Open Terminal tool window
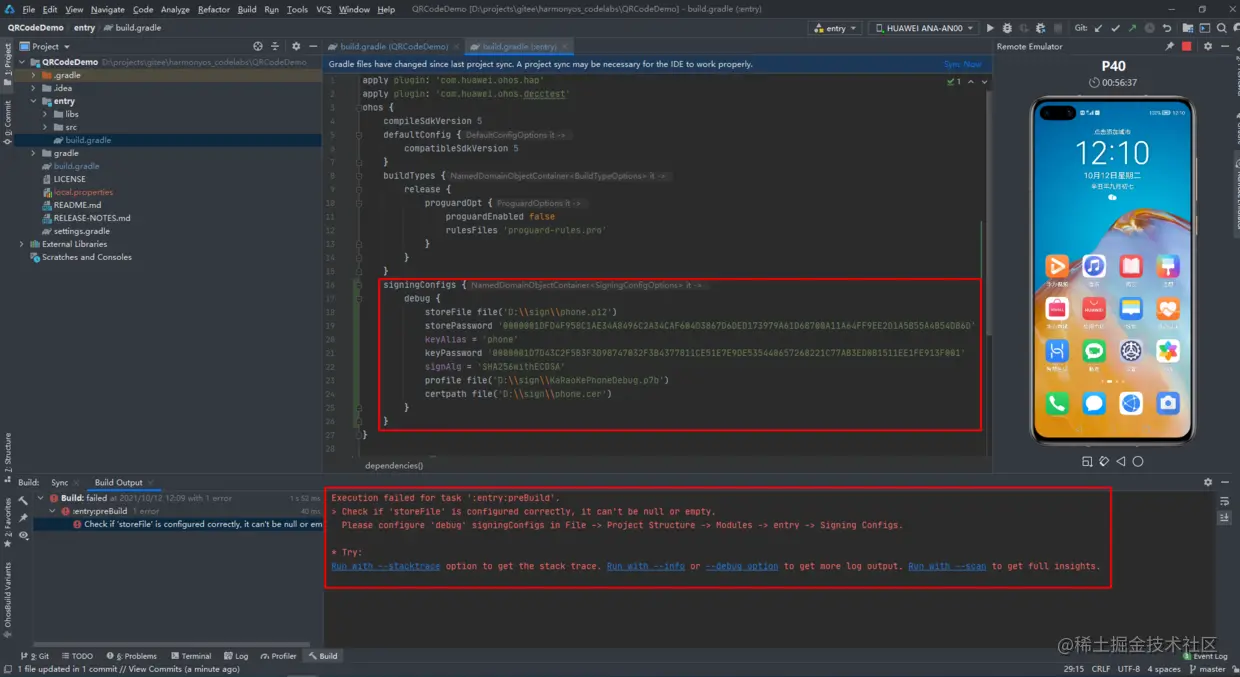The height and width of the screenshot is (677, 1240). point(191,656)
